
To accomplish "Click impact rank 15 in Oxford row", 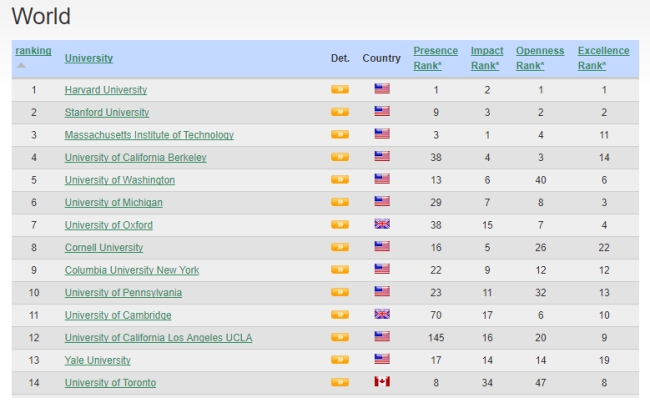I will click(x=487, y=225).
